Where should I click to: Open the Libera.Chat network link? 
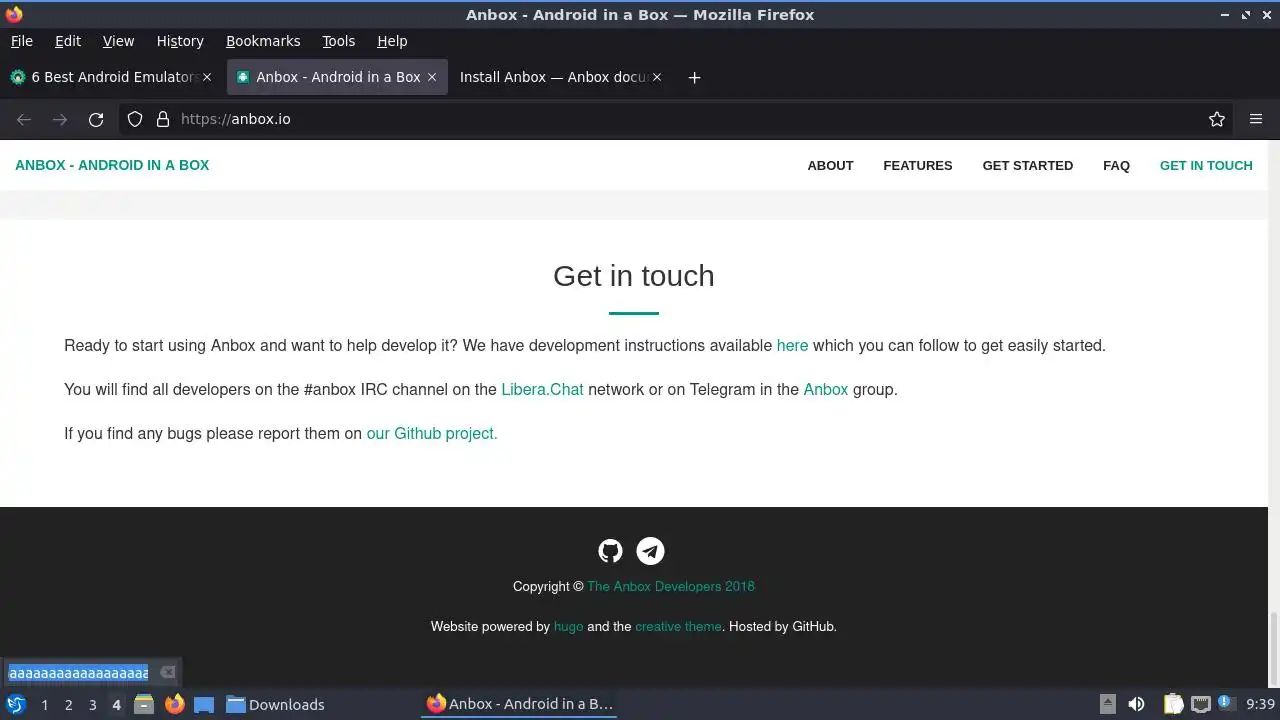point(542,390)
